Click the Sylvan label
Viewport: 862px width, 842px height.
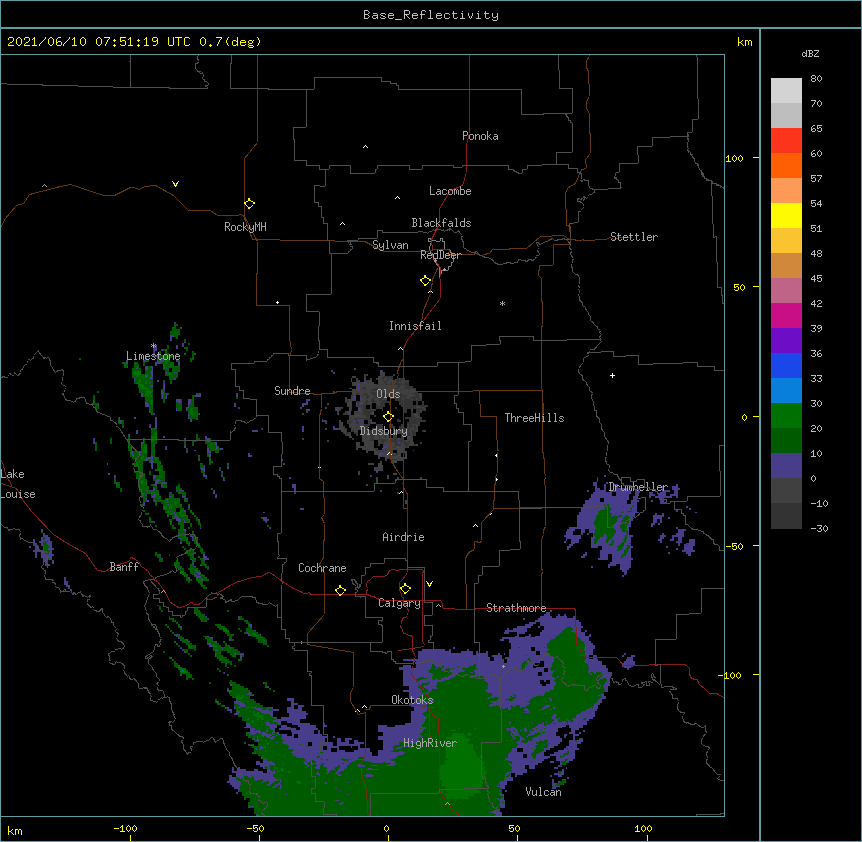(390, 245)
